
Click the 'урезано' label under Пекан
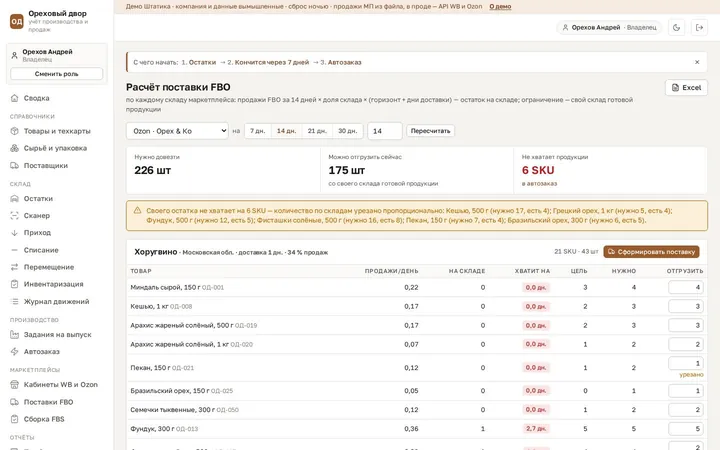[691, 375]
